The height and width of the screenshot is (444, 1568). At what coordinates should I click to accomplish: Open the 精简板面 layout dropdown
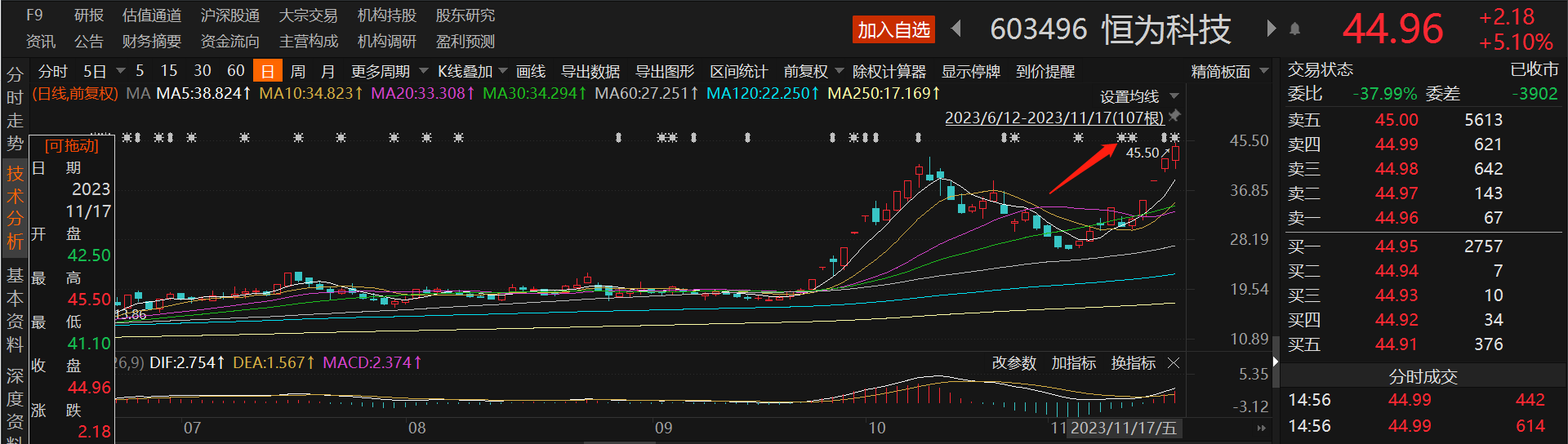[1229, 72]
